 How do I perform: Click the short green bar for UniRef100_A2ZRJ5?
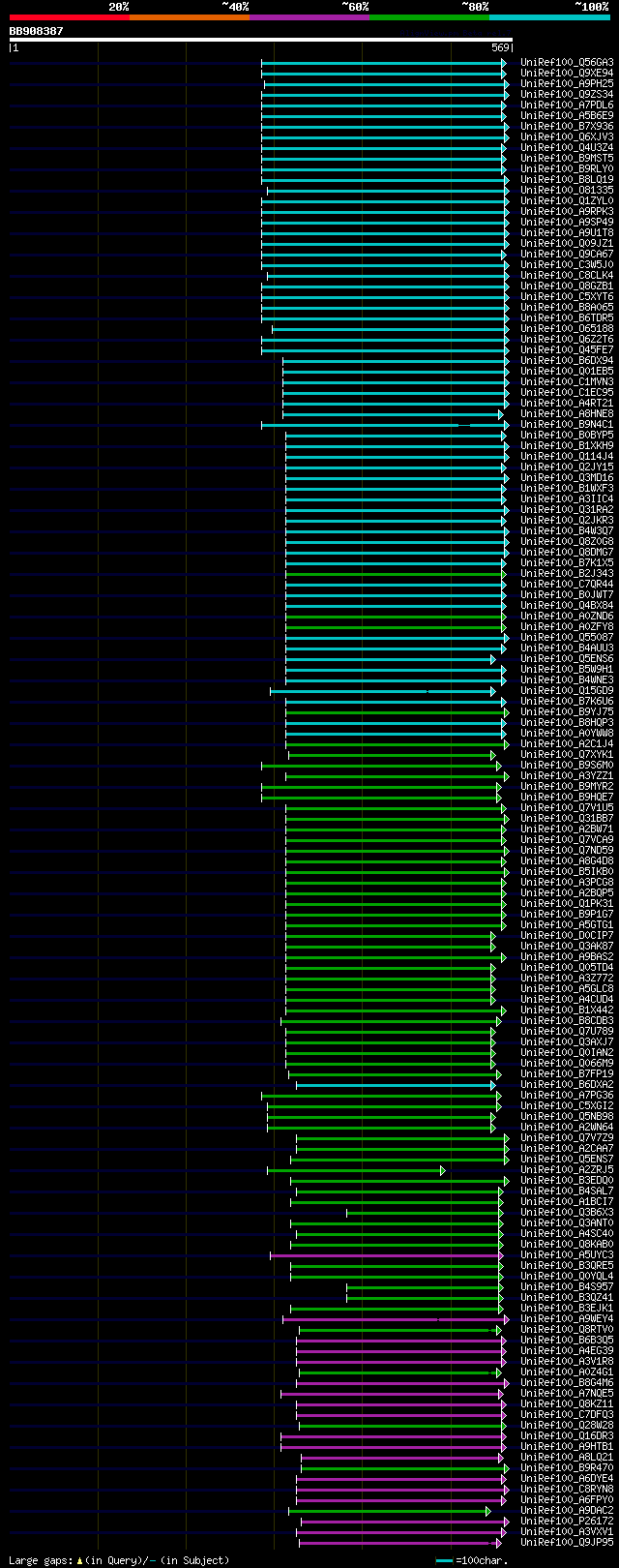(356, 1169)
